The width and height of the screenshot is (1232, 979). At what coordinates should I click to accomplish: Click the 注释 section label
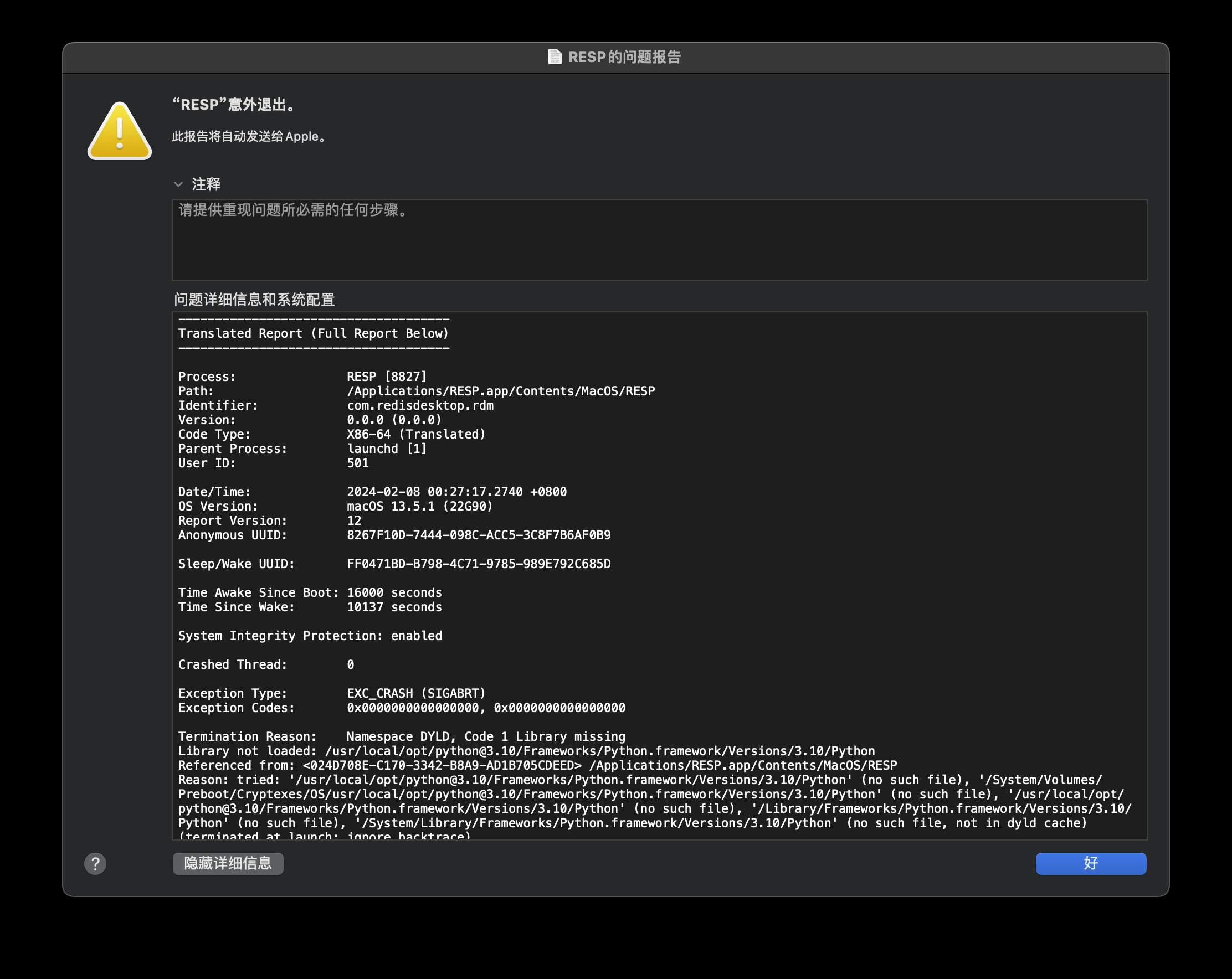point(206,184)
